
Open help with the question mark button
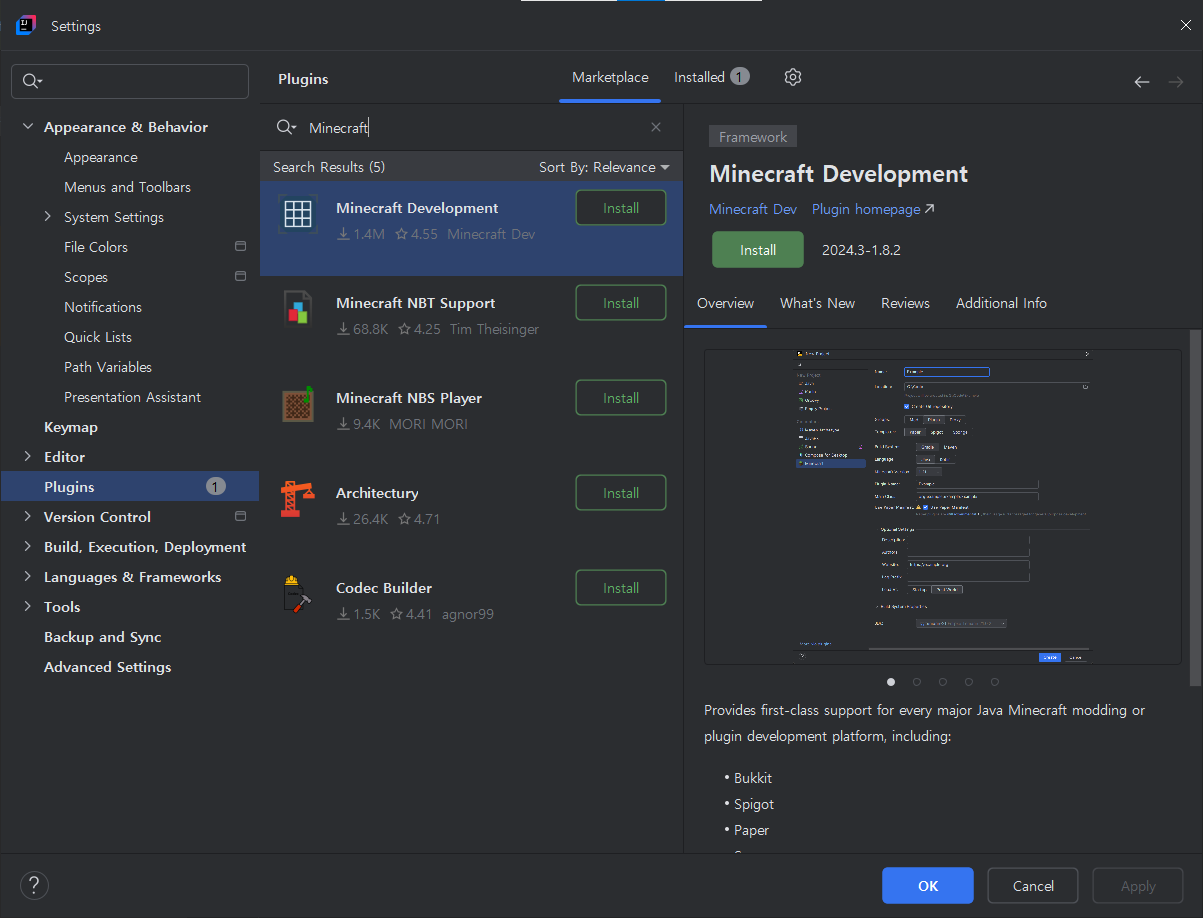tap(34, 885)
